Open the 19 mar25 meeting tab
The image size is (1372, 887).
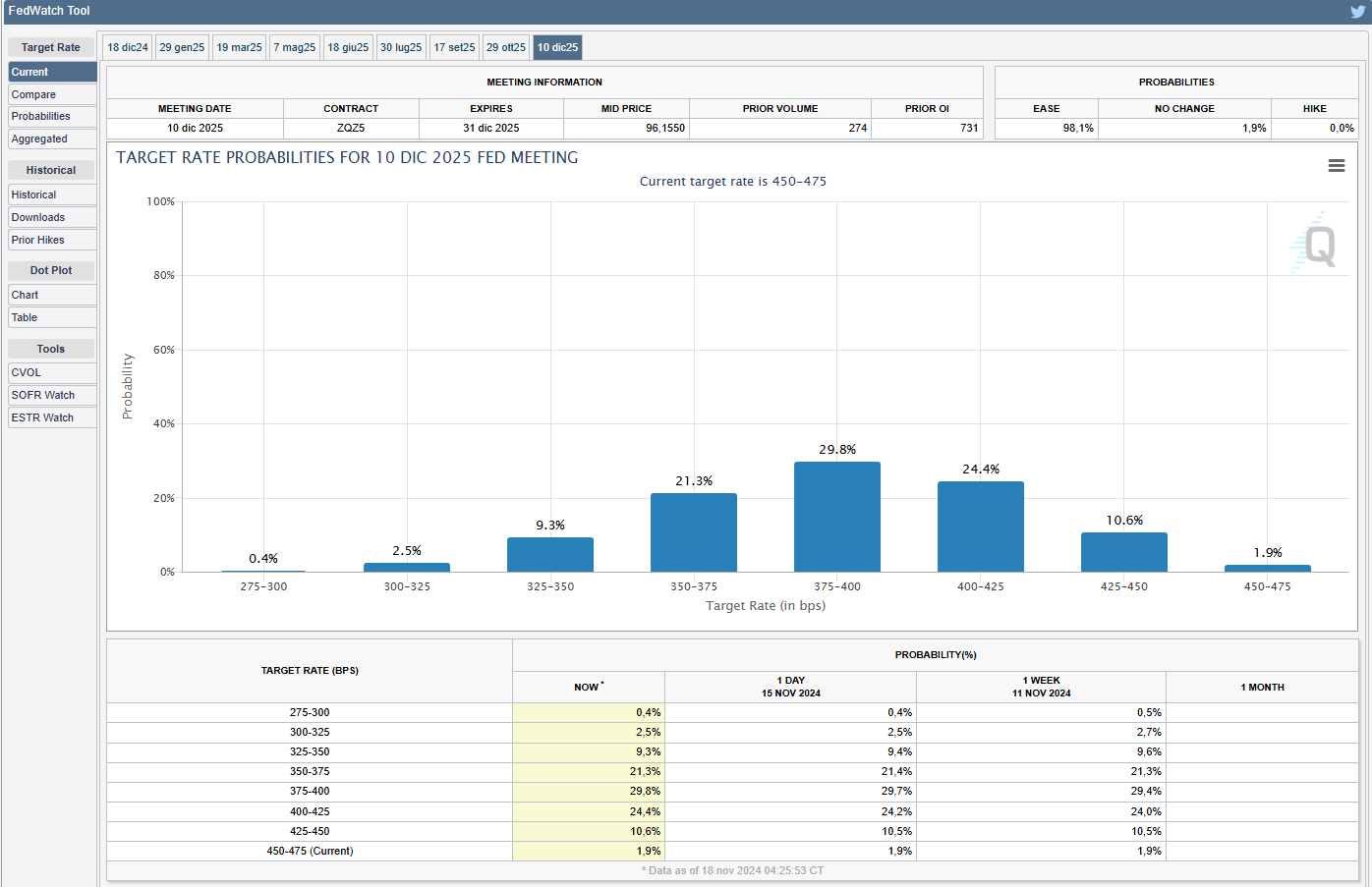point(239,47)
